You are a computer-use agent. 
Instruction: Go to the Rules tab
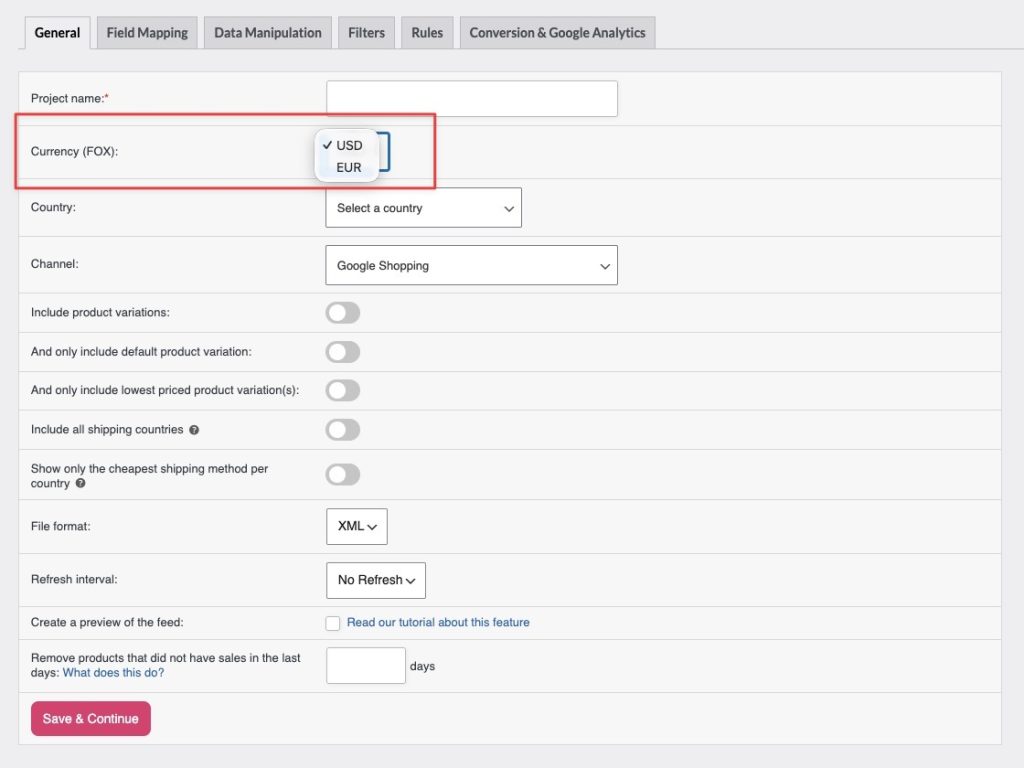click(427, 33)
